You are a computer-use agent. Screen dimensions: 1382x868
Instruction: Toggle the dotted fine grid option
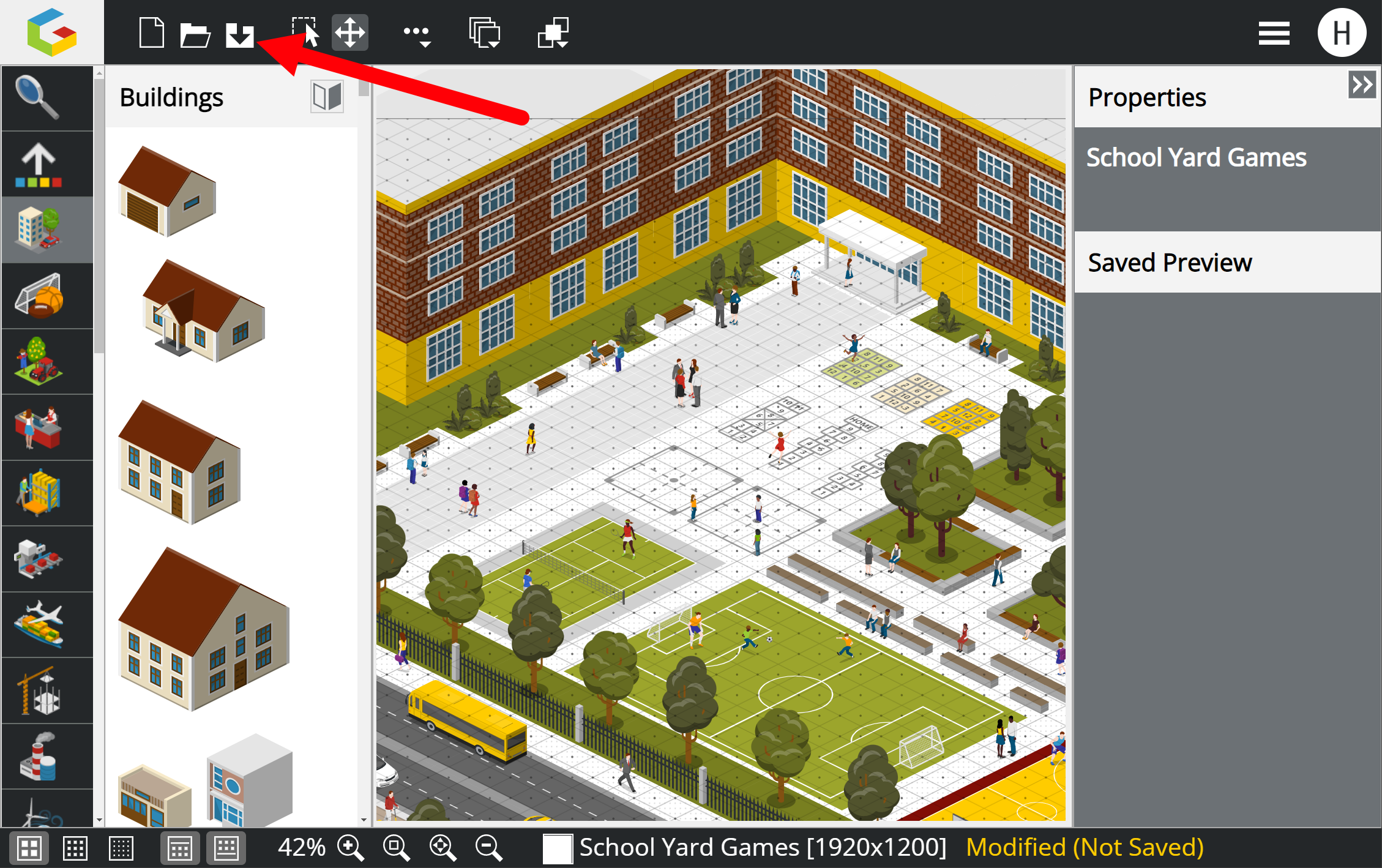pos(121,848)
